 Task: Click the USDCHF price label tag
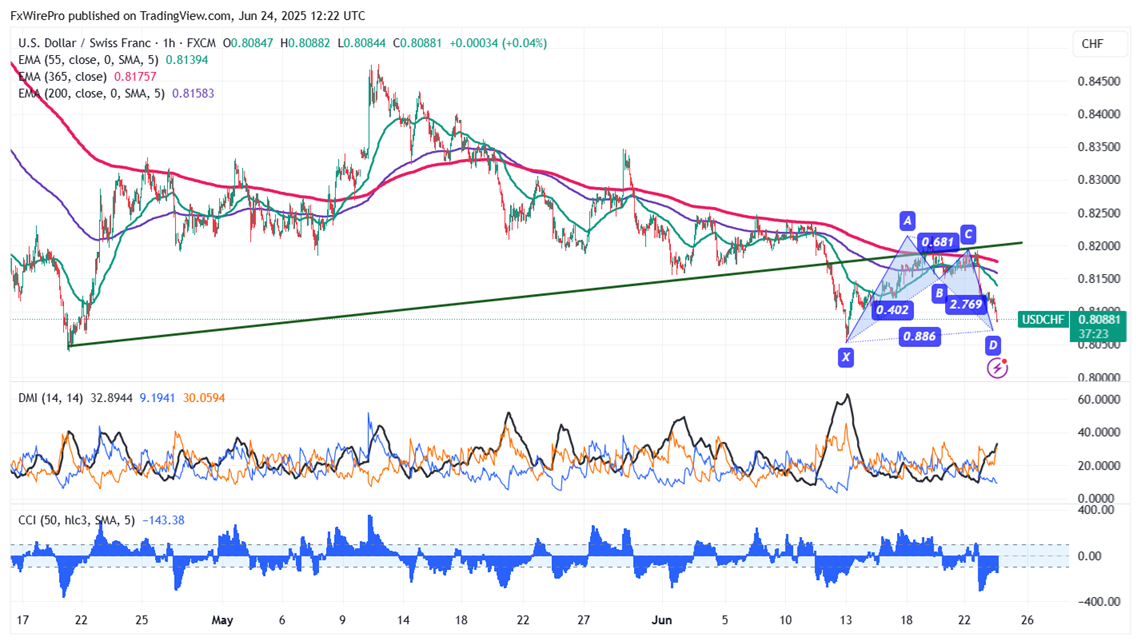click(x=1043, y=319)
